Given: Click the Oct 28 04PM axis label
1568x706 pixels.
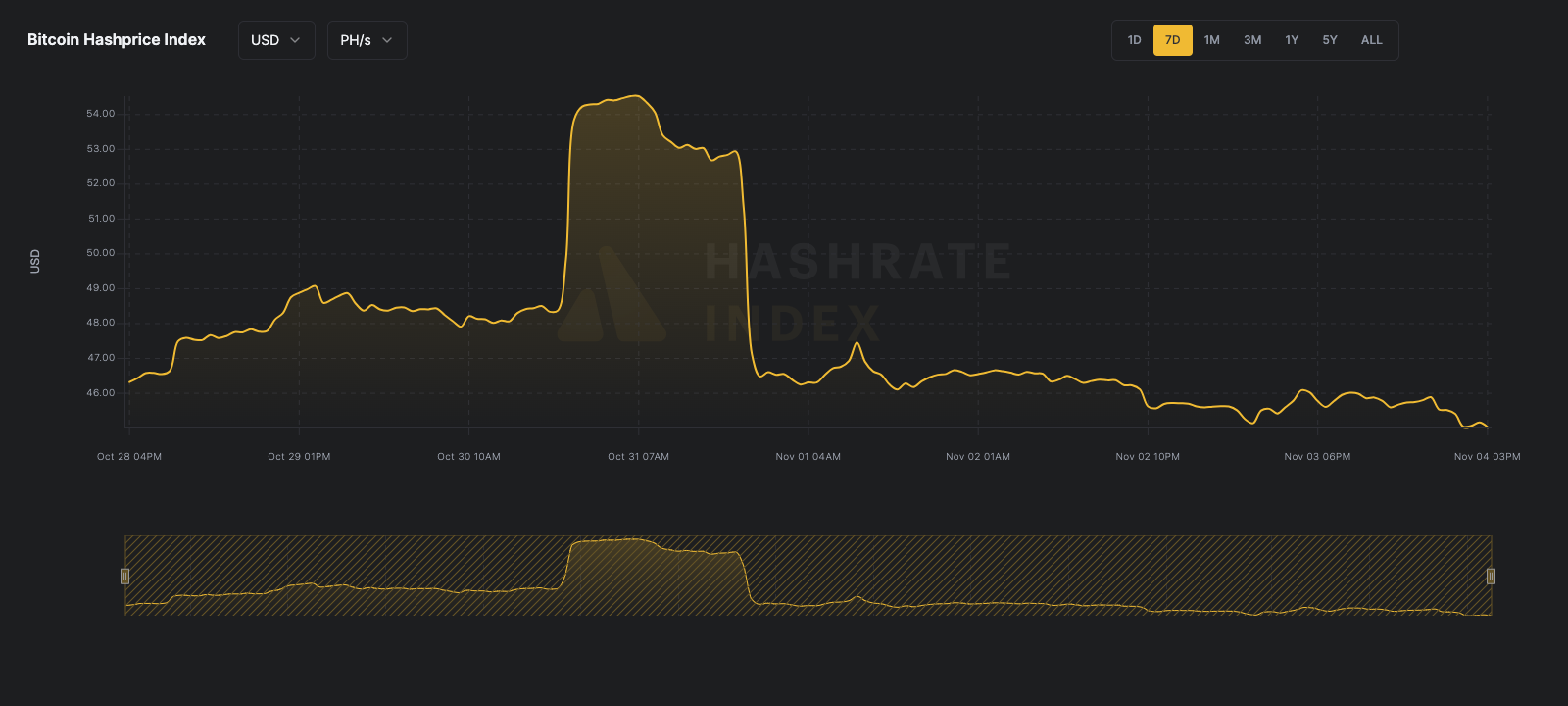Looking at the screenshot, I should 129,457.
